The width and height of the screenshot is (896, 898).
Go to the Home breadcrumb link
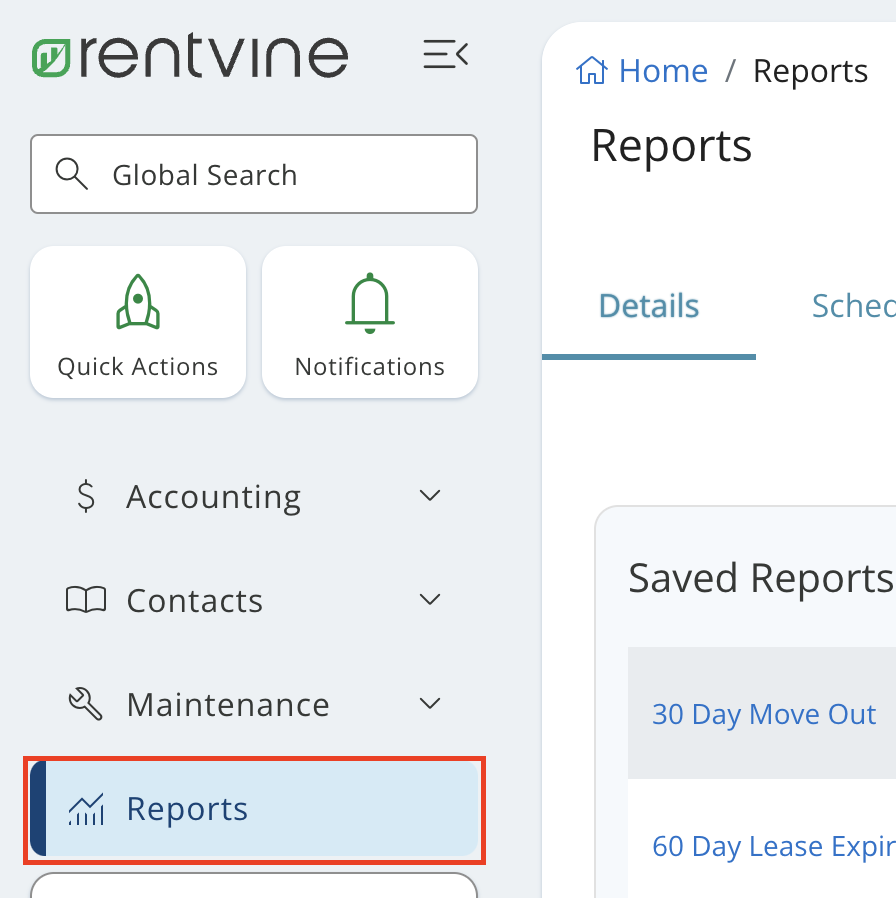click(x=663, y=71)
